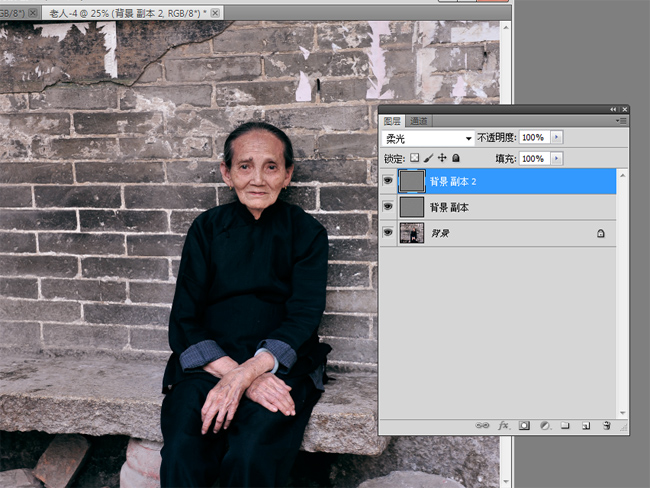Toggle visibility of 背景 layer
The height and width of the screenshot is (488, 650).
click(x=388, y=232)
